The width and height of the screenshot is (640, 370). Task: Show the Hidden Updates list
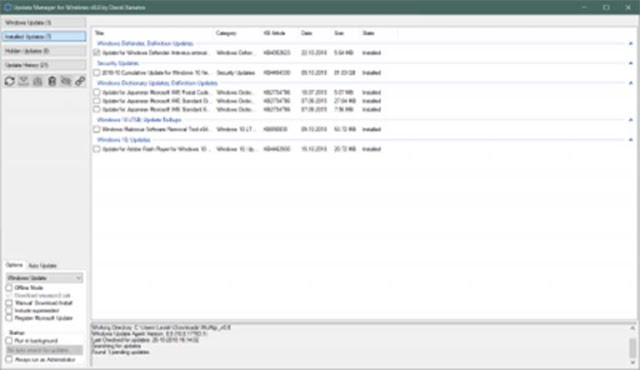tap(44, 51)
